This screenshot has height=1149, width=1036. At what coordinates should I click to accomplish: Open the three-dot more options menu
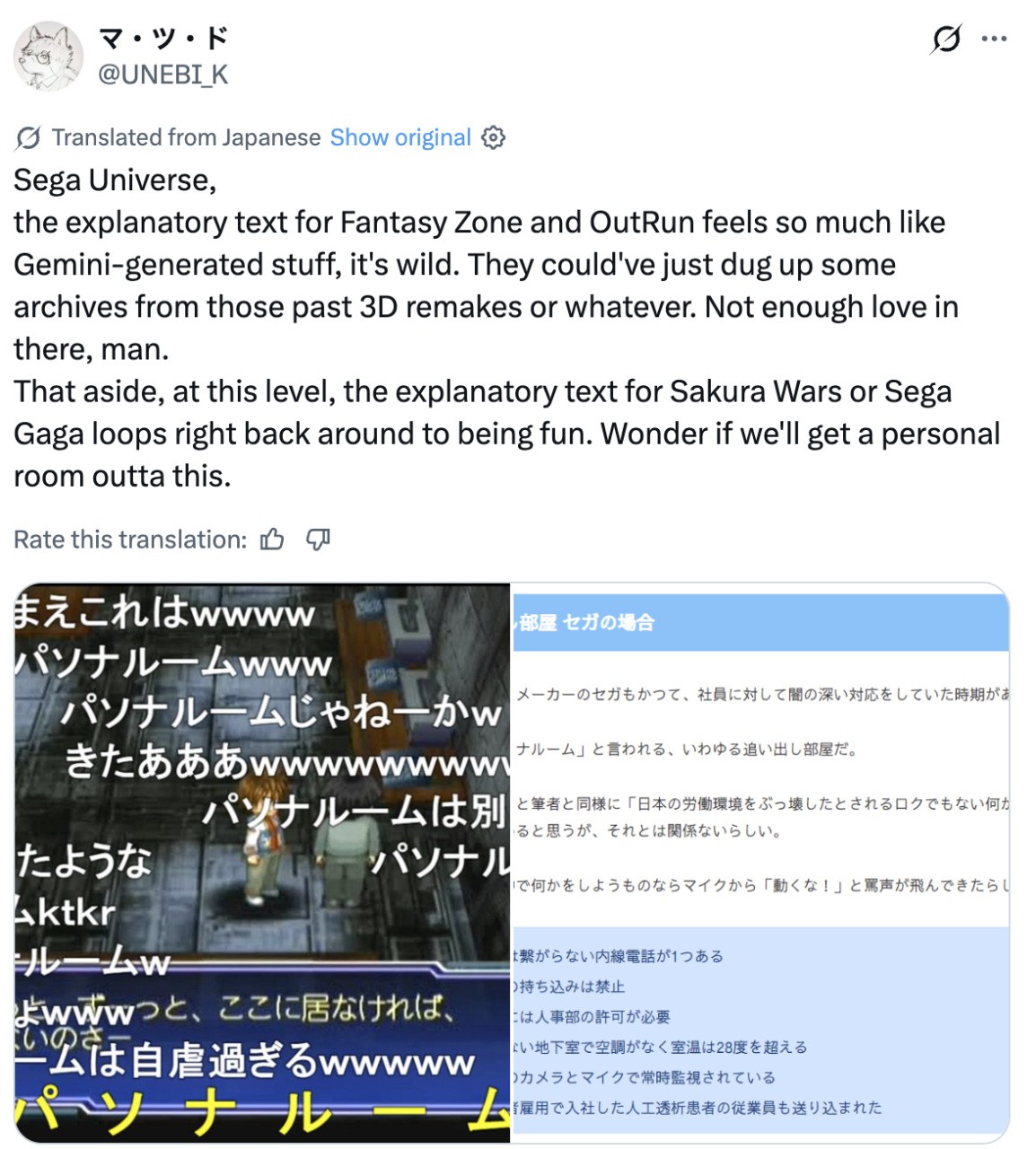point(994,39)
